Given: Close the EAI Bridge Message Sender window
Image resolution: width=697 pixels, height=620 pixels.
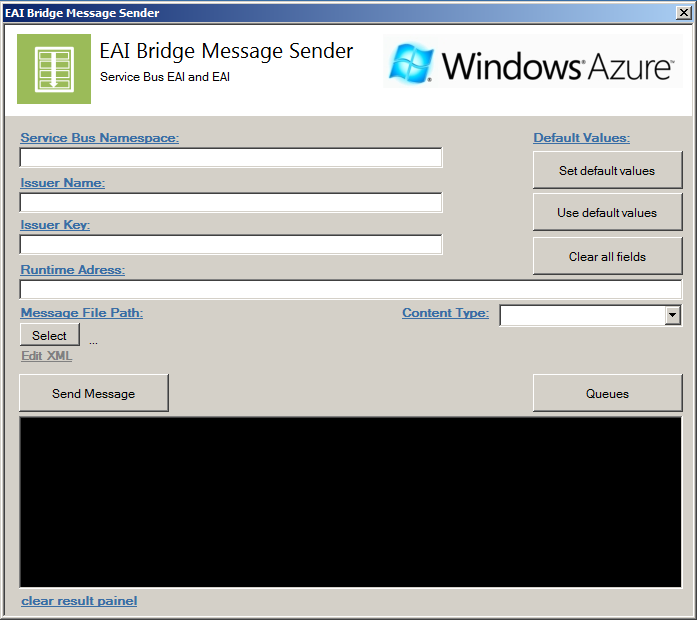Looking at the screenshot, I should coord(684,13).
